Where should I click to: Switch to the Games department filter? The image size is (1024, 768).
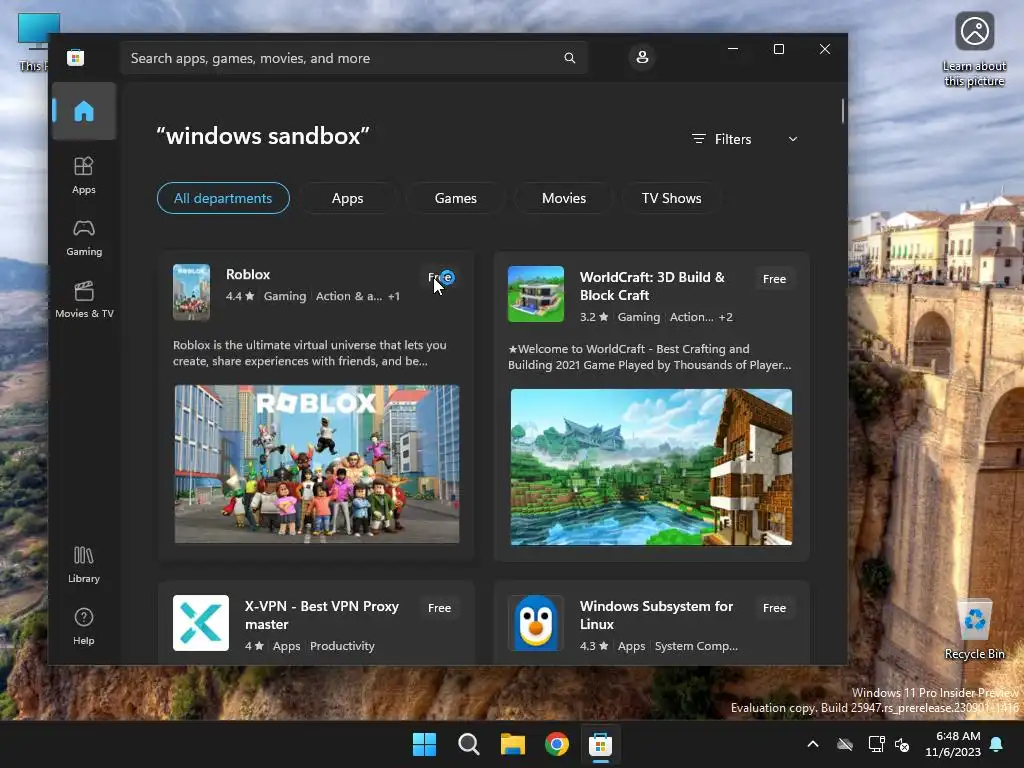pyautogui.click(x=456, y=198)
